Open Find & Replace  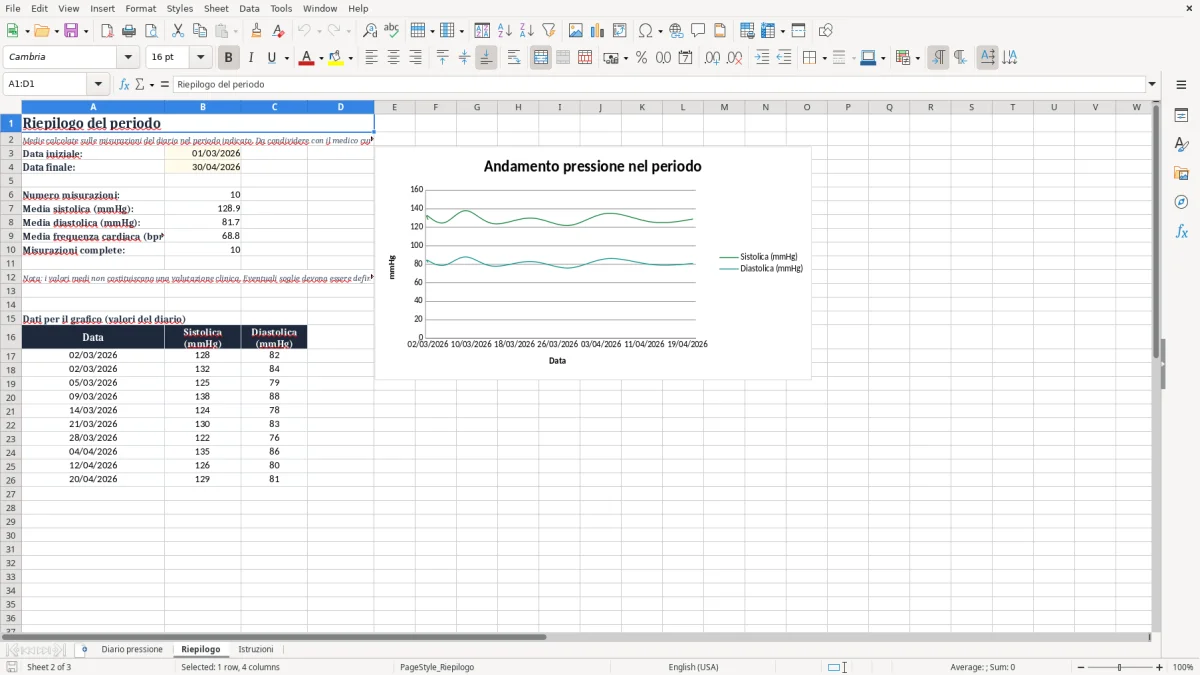[370, 31]
